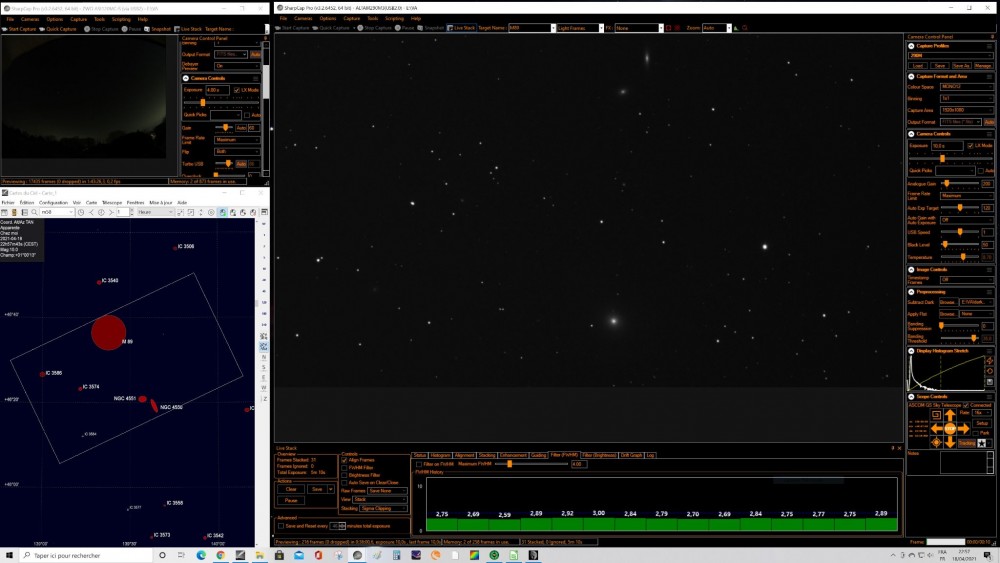Click Live Stack in main SharpCap toolbar
This screenshot has height=563, width=1000.
[460, 28]
